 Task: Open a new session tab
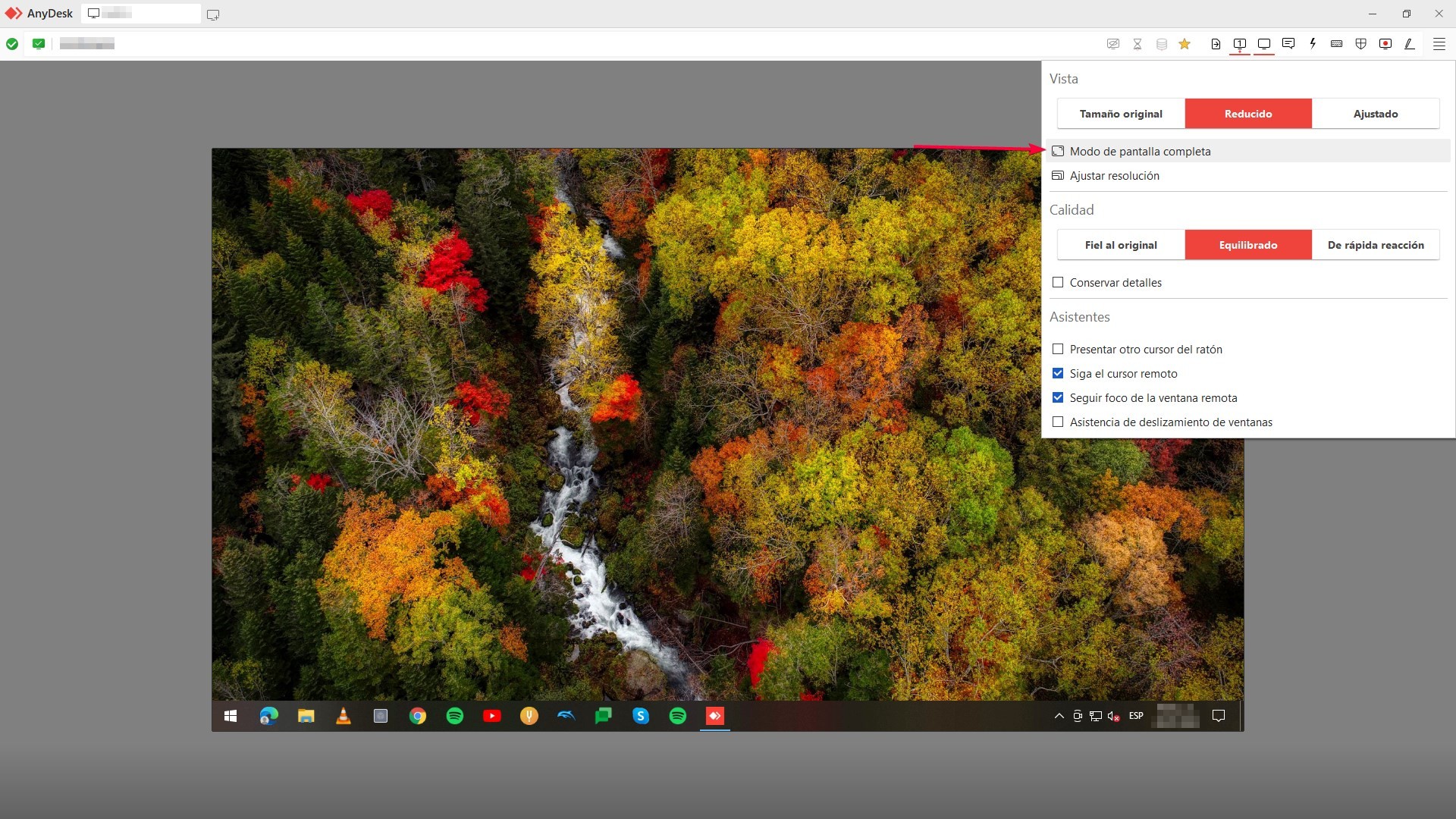(213, 14)
